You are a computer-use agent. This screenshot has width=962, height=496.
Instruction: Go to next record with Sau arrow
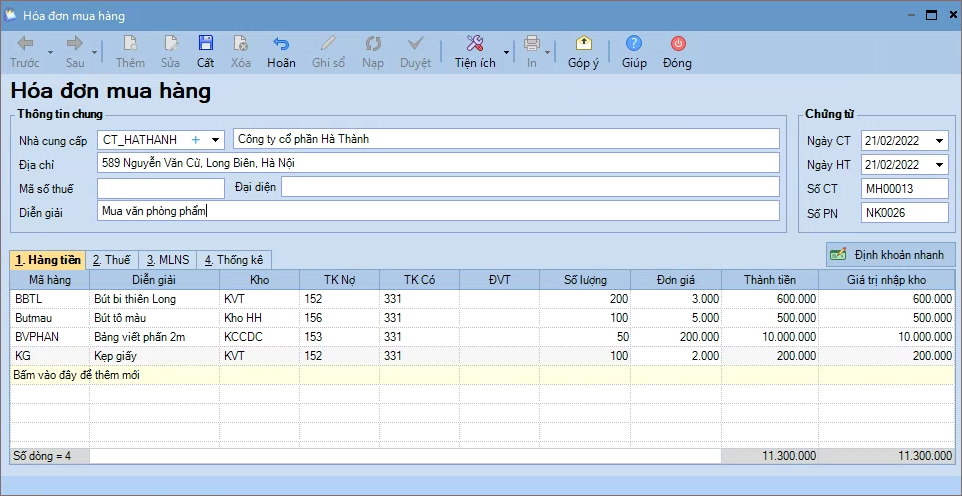[75, 43]
